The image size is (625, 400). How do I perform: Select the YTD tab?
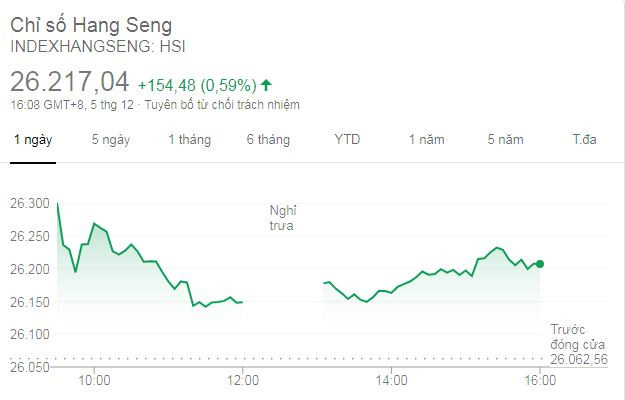click(347, 140)
